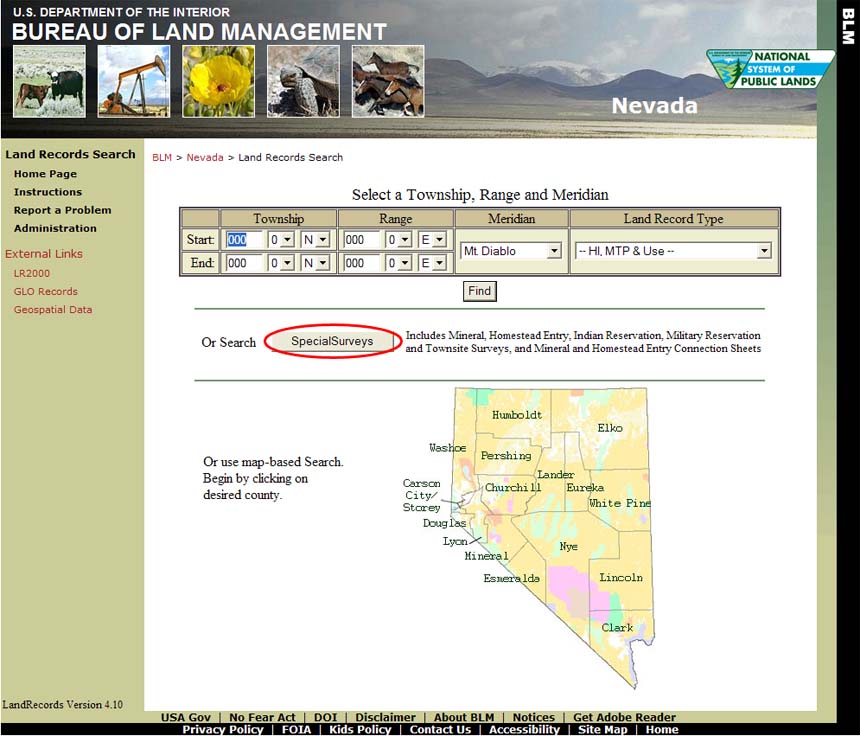Viewport: 860px width, 736px height.
Task: Open End Township fraction dropdown
Action: pos(281,263)
